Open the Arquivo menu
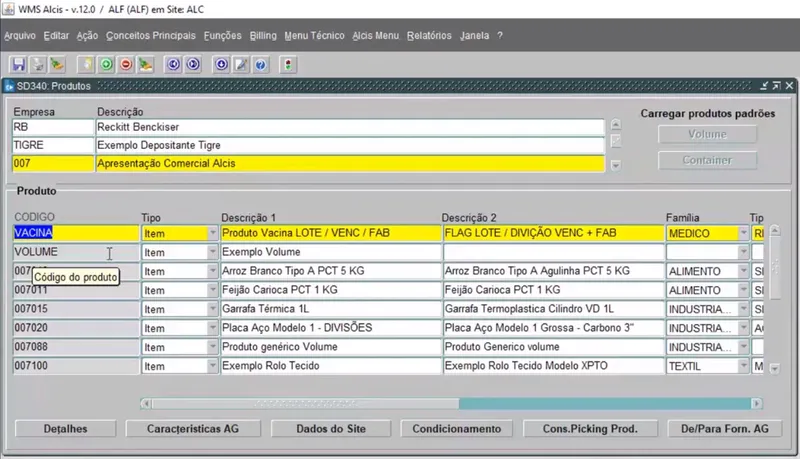Image resolution: width=800 pixels, height=459 pixels. tap(20, 36)
